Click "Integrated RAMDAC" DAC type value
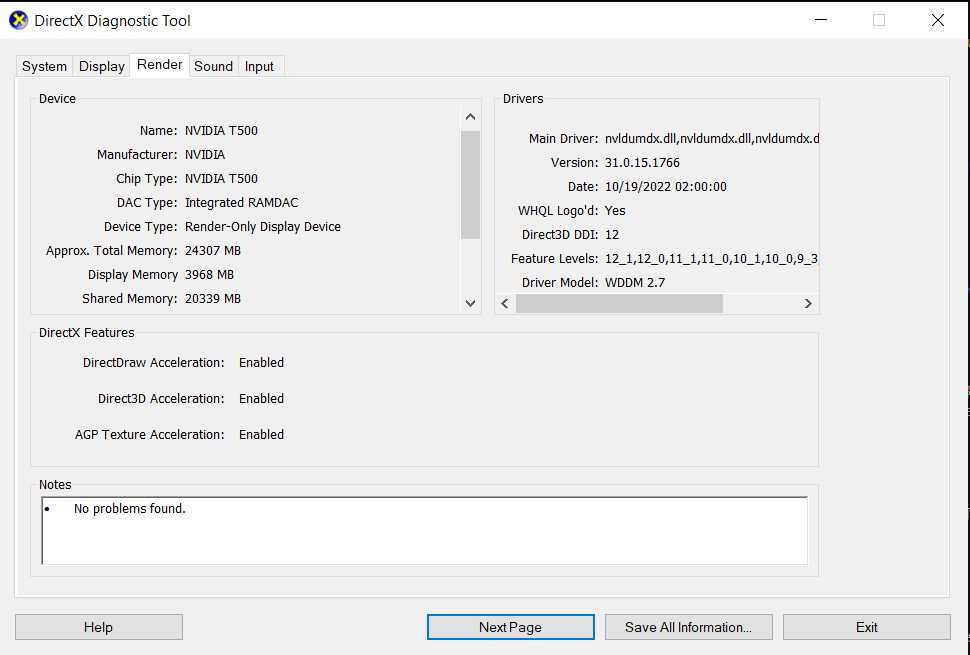This screenshot has height=655, width=970. [x=241, y=203]
